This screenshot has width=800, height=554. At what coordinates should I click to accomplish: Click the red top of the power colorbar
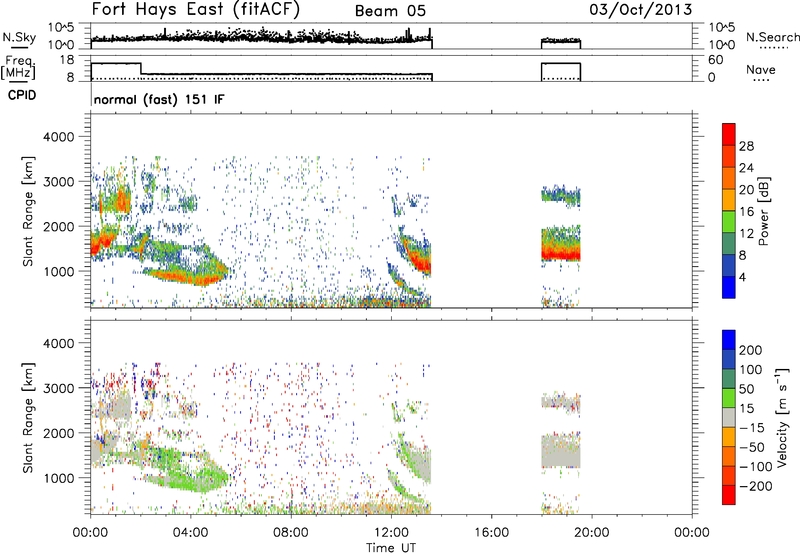coord(729,134)
